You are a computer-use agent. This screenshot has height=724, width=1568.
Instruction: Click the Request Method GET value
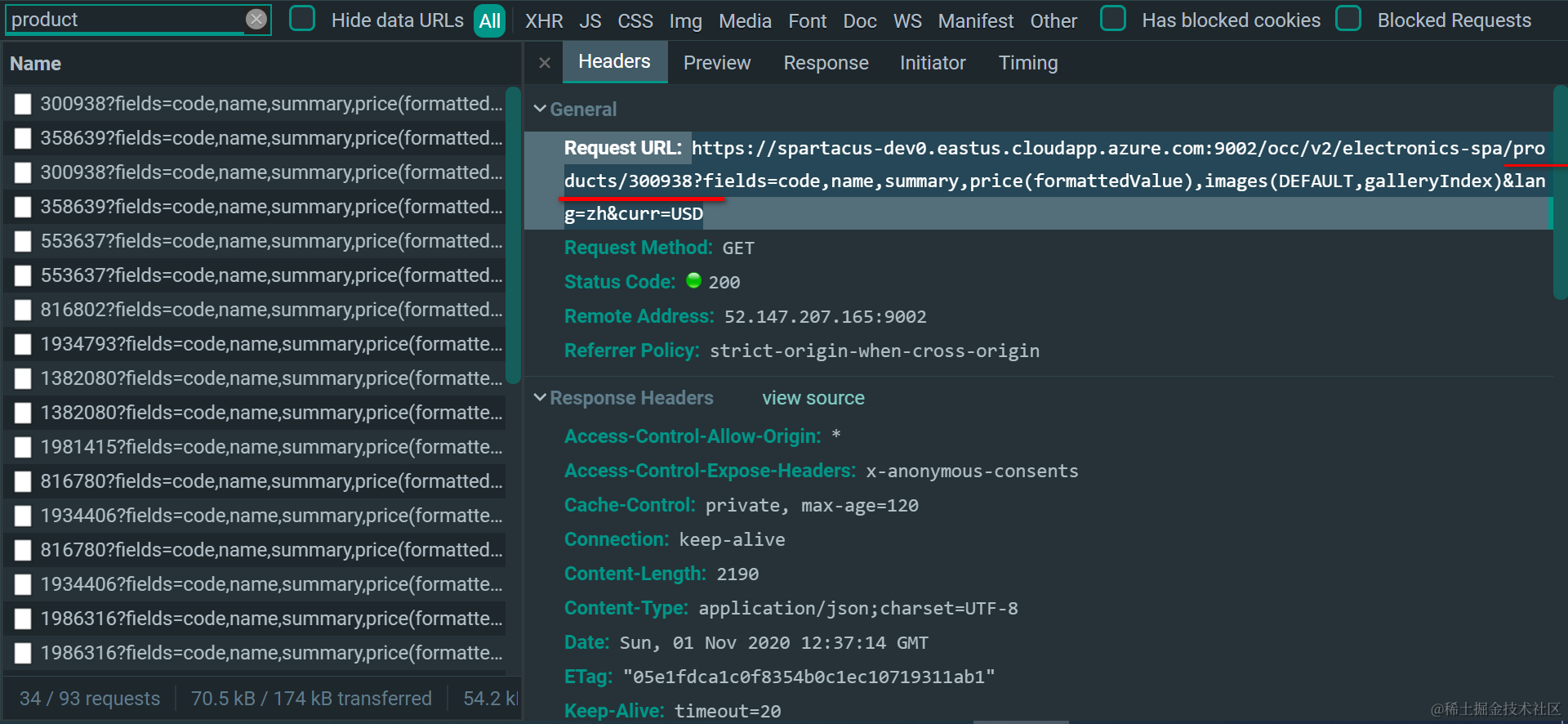(x=738, y=248)
